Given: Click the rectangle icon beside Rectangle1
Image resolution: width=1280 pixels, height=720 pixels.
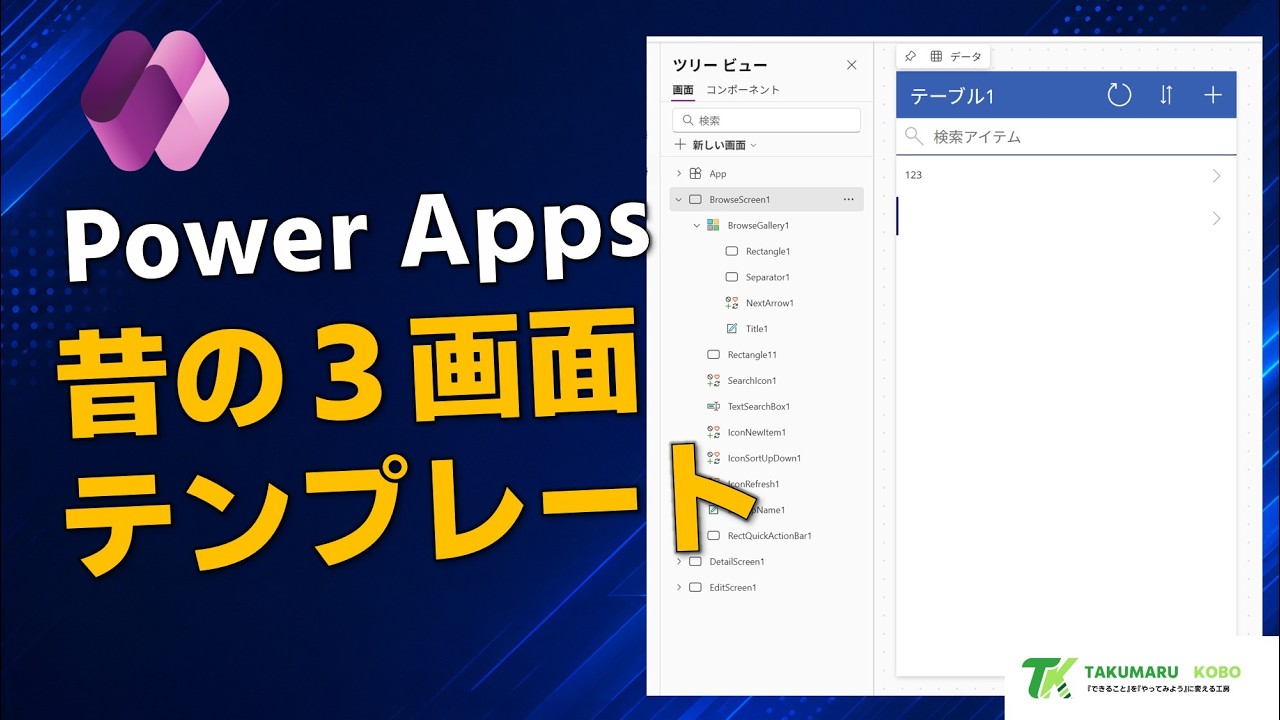Looking at the screenshot, I should (732, 252).
